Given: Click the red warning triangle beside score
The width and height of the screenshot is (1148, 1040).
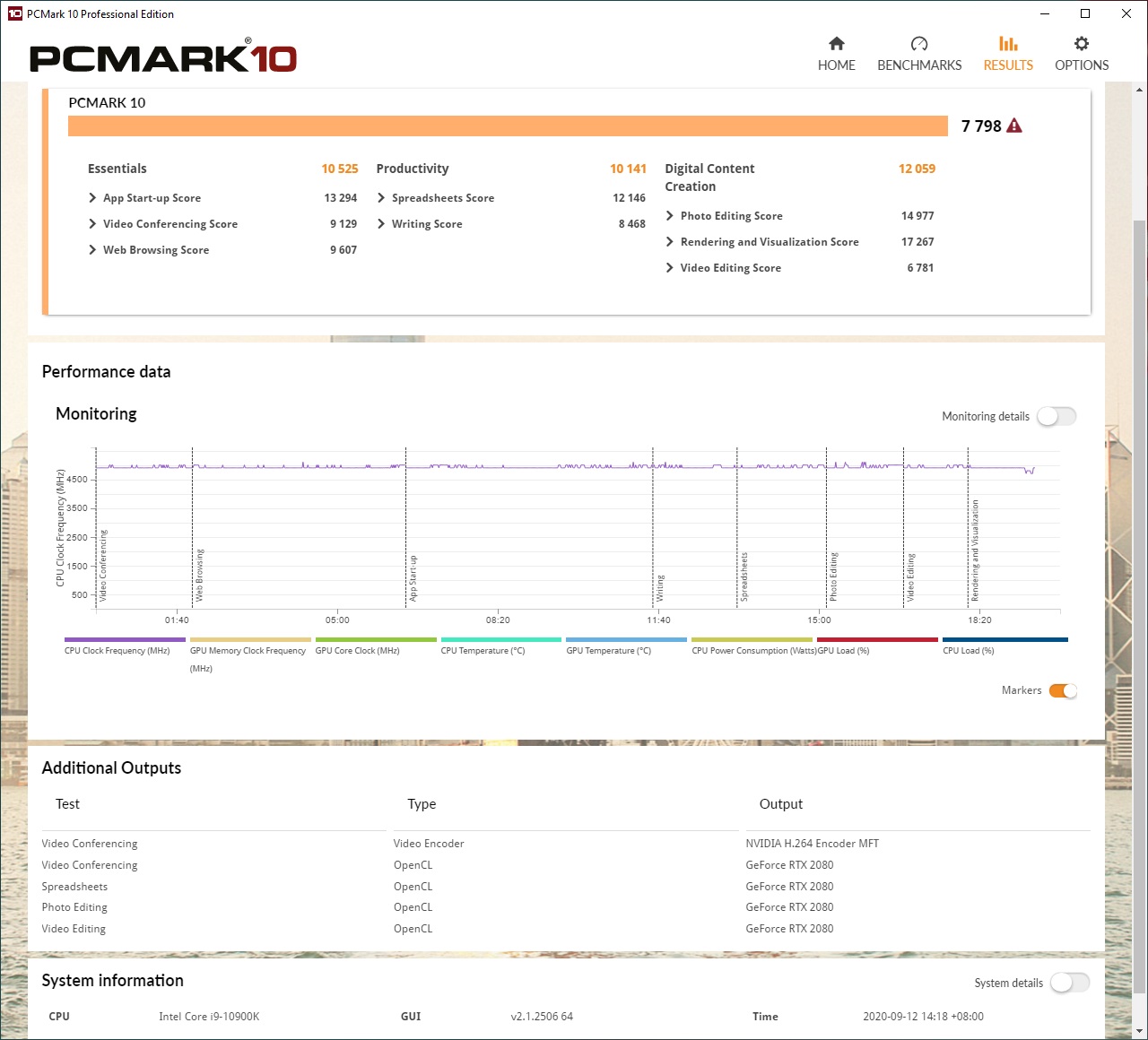Looking at the screenshot, I should coord(1014,126).
